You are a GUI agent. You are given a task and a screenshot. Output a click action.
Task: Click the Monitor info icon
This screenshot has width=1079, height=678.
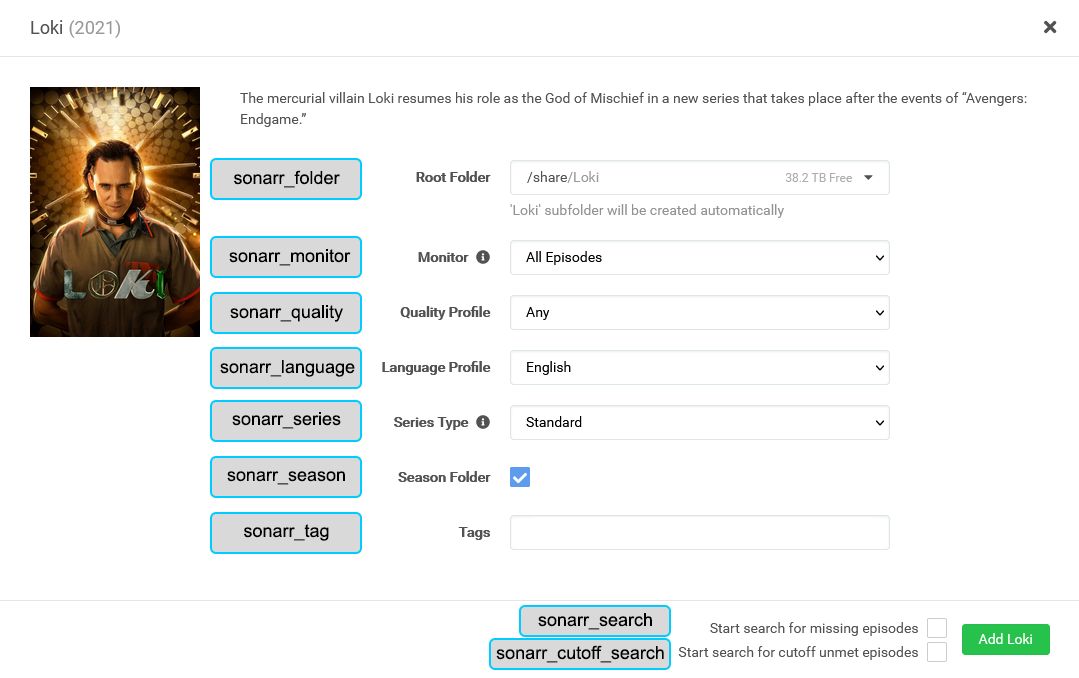(483, 257)
